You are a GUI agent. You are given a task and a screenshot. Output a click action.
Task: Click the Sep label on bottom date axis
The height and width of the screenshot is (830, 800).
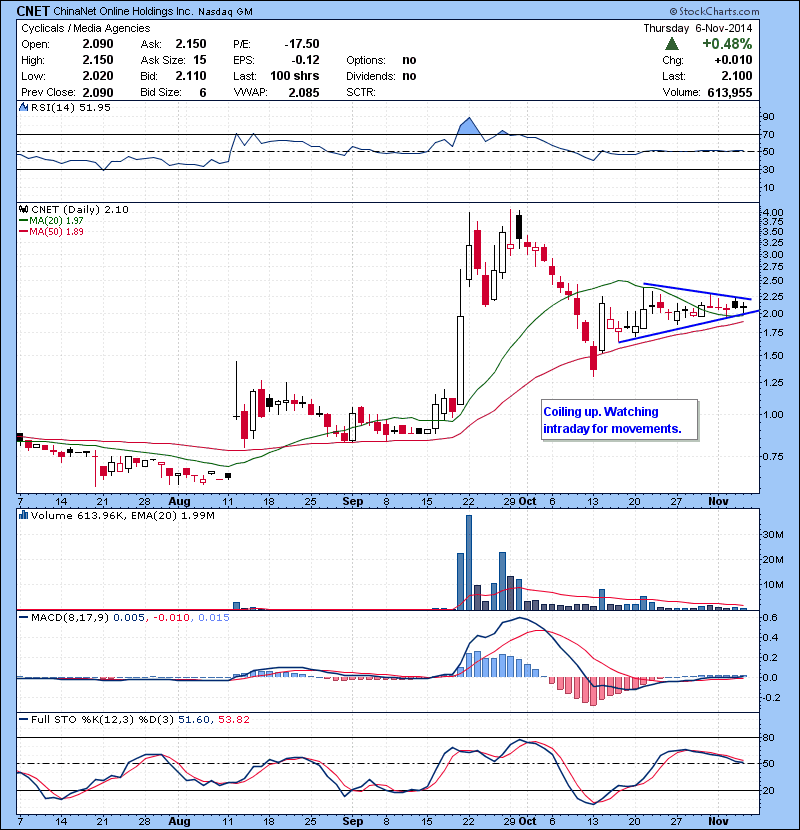click(x=353, y=821)
